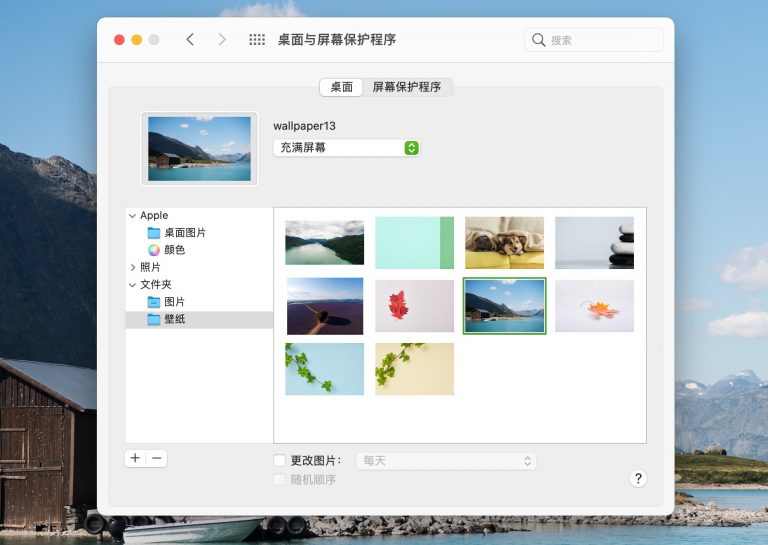Go back with the left chevron
Image resolution: width=768 pixels, height=545 pixels.
click(191, 40)
